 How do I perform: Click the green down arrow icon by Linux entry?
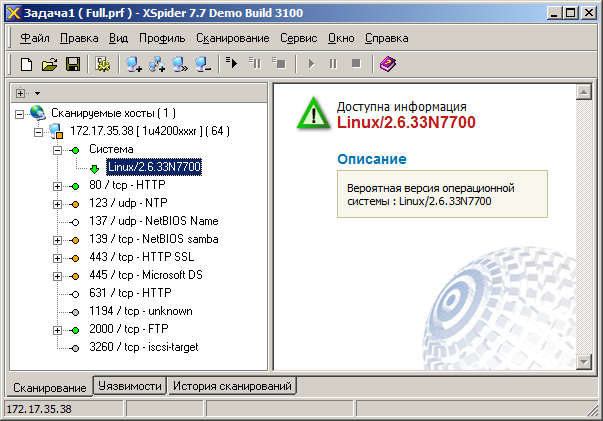click(x=95, y=168)
